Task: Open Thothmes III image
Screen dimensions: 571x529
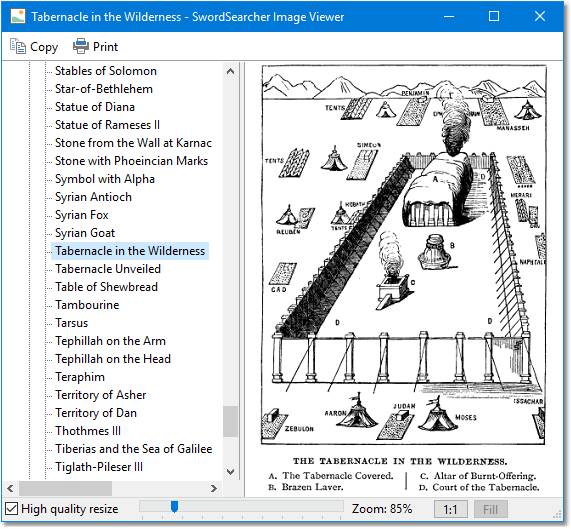Action: [88, 431]
